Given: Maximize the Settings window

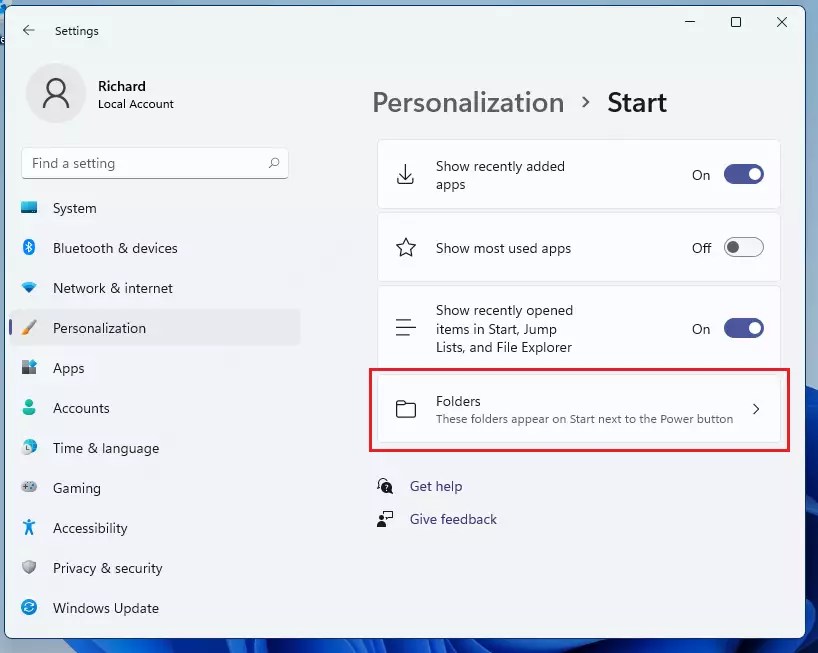Looking at the screenshot, I should point(736,22).
